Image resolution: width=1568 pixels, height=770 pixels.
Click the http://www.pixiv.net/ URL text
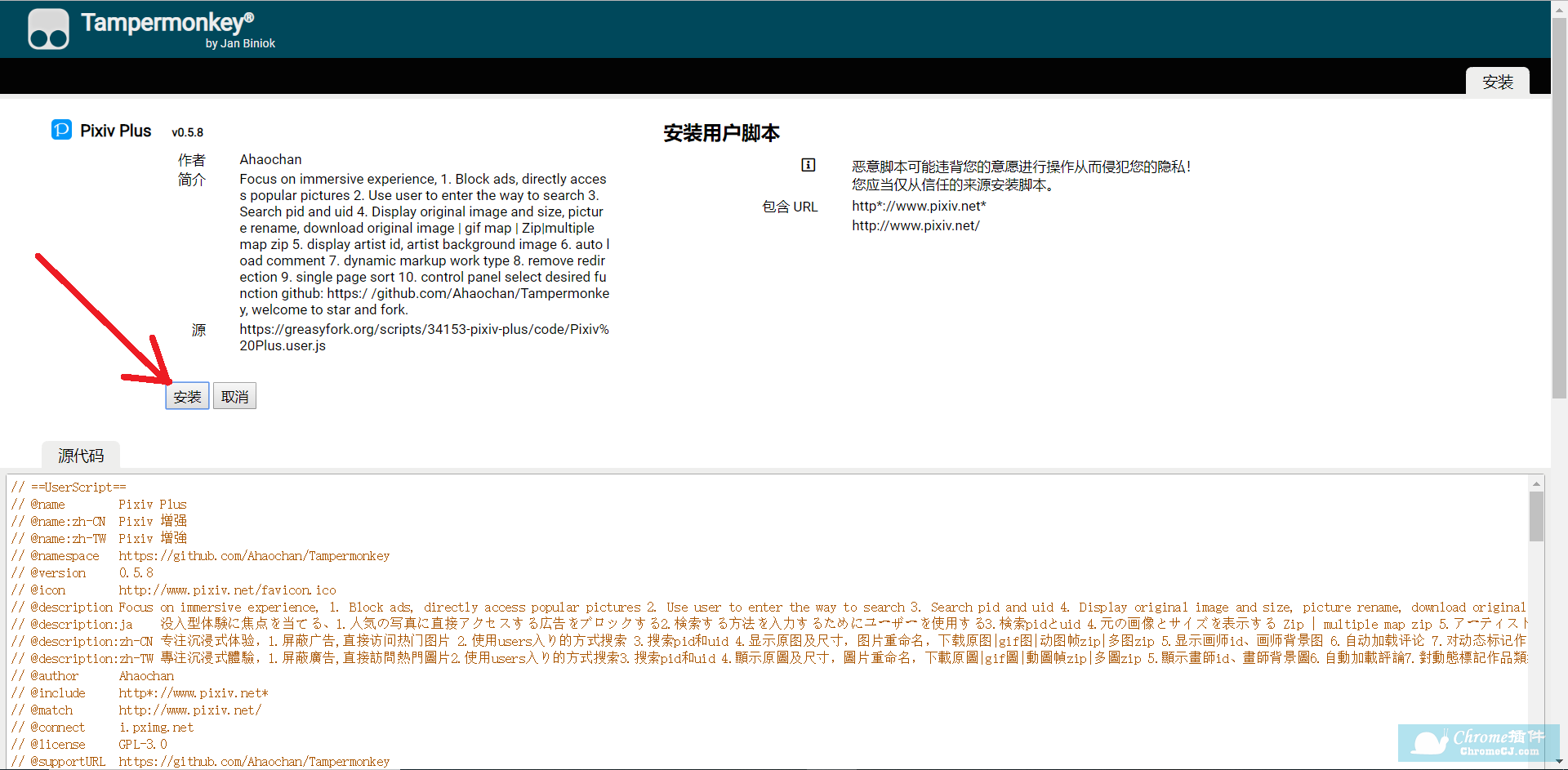click(915, 225)
